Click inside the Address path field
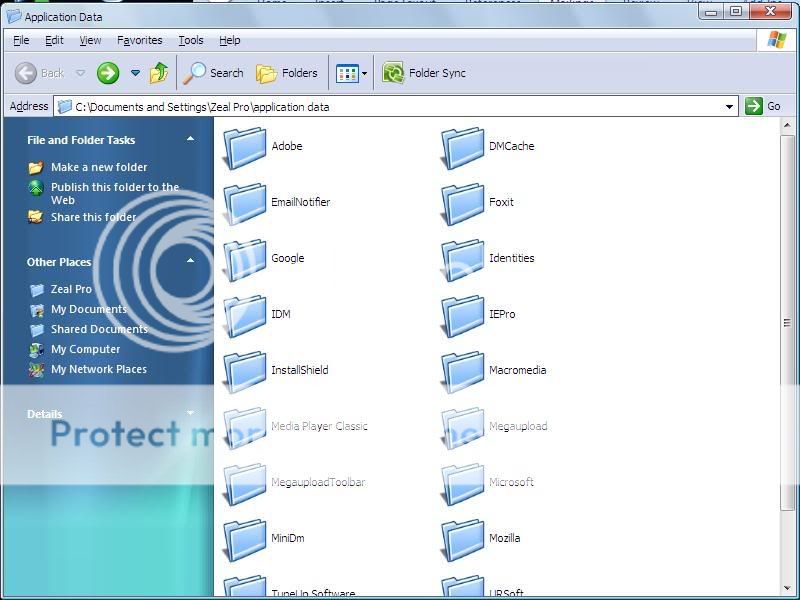 [x=400, y=106]
